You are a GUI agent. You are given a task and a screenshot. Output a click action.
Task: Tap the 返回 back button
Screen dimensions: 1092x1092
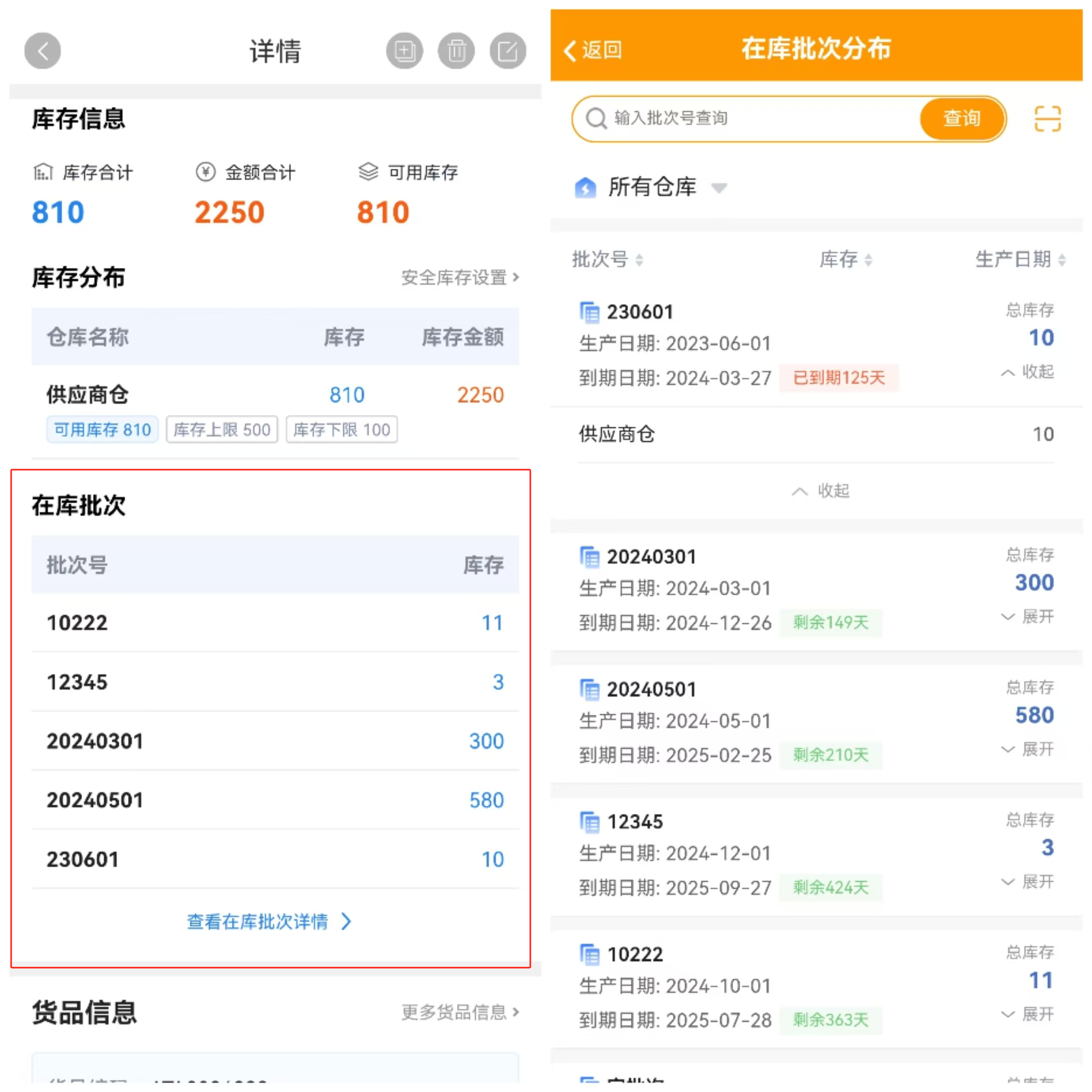594,50
